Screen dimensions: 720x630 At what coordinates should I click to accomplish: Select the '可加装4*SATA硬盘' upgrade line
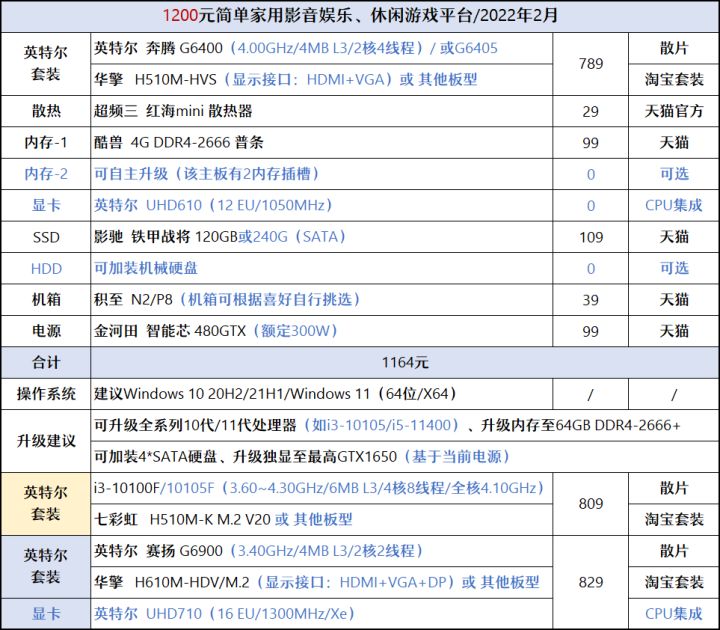click(405, 457)
